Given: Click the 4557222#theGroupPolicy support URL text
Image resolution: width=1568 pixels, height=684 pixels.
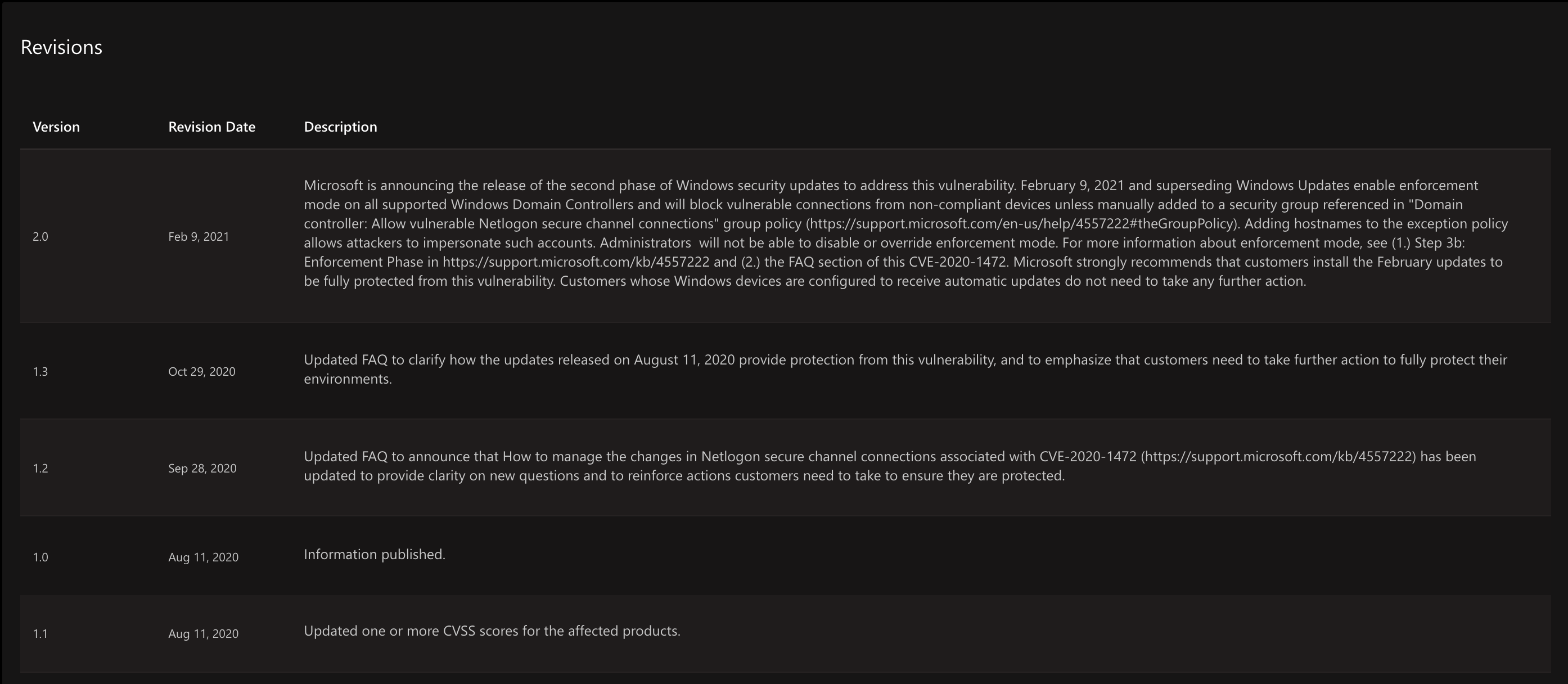Looking at the screenshot, I should (1021, 223).
